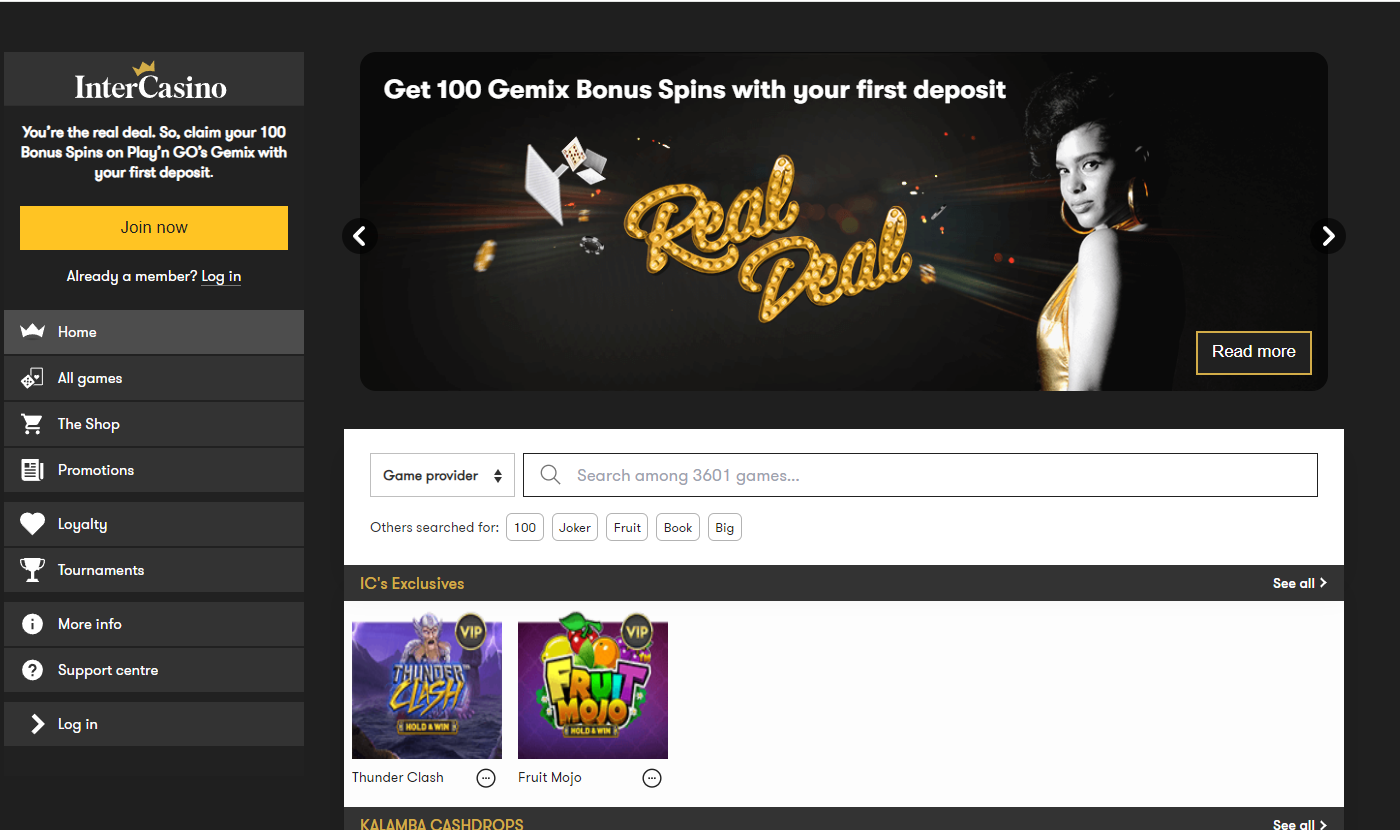Click the IC's Exclusives section heading
This screenshot has height=830, width=1400.
pyautogui.click(x=412, y=583)
